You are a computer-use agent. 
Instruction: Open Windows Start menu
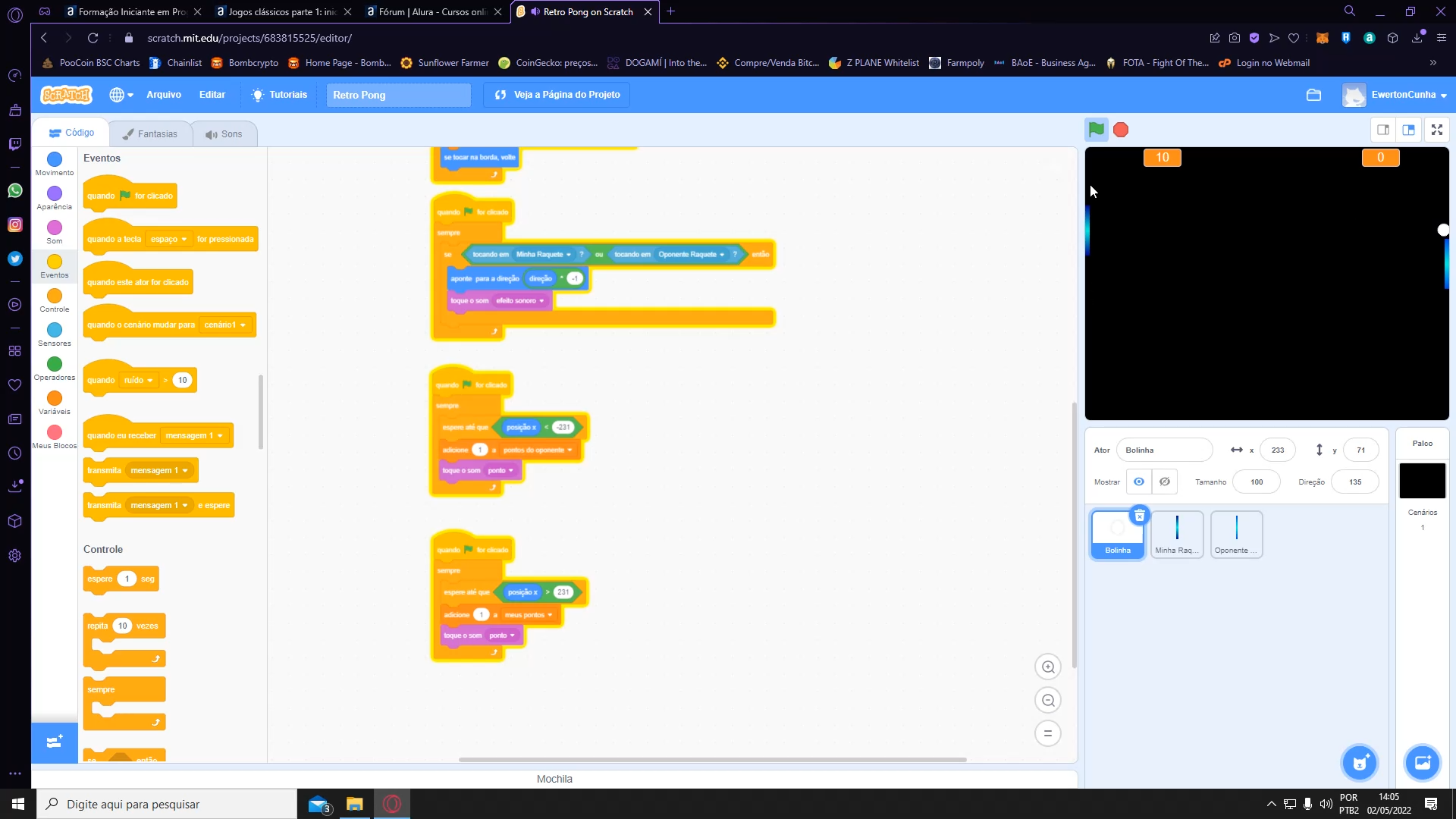(18, 804)
